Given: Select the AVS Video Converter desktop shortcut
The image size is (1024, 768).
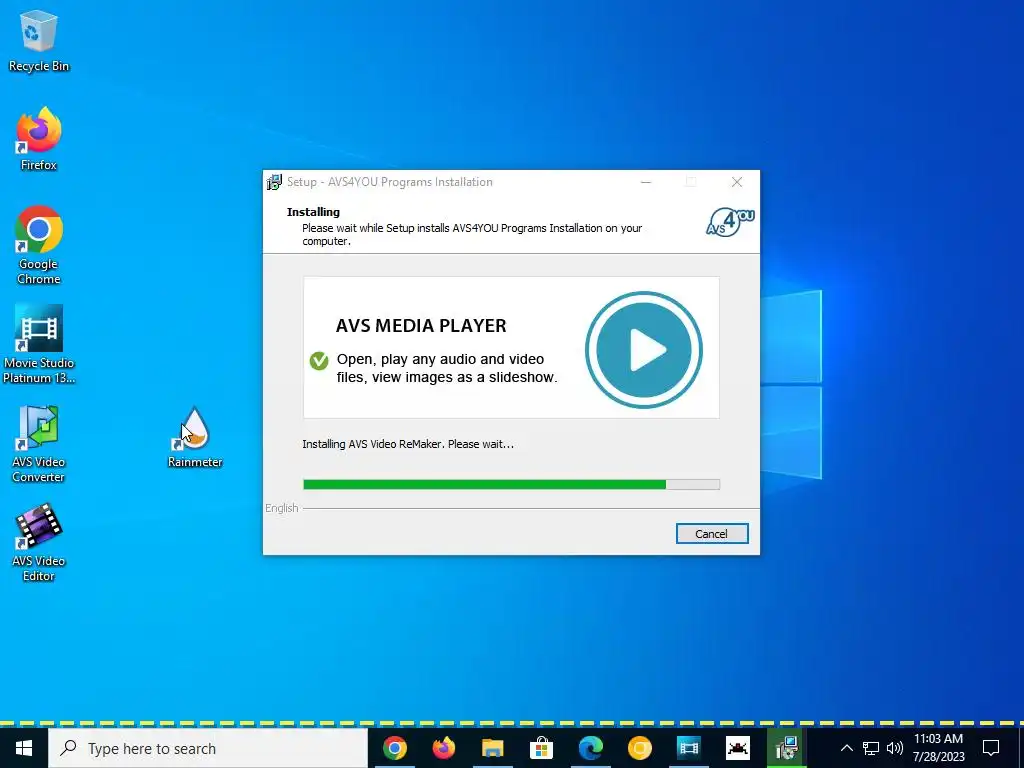Looking at the screenshot, I should click(x=38, y=443).
